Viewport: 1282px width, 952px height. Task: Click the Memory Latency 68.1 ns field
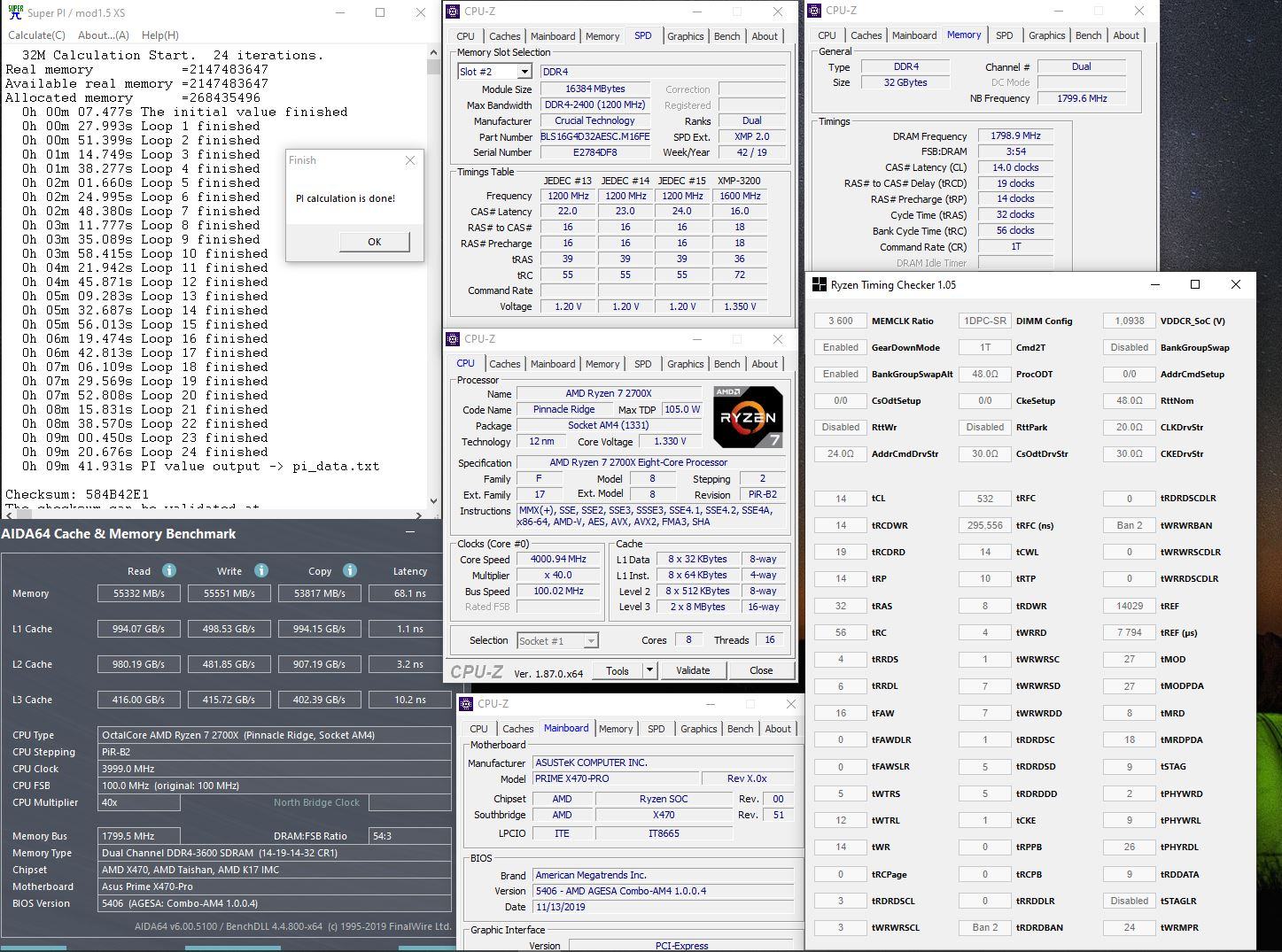pyautogui.click(x=409, y=593)
